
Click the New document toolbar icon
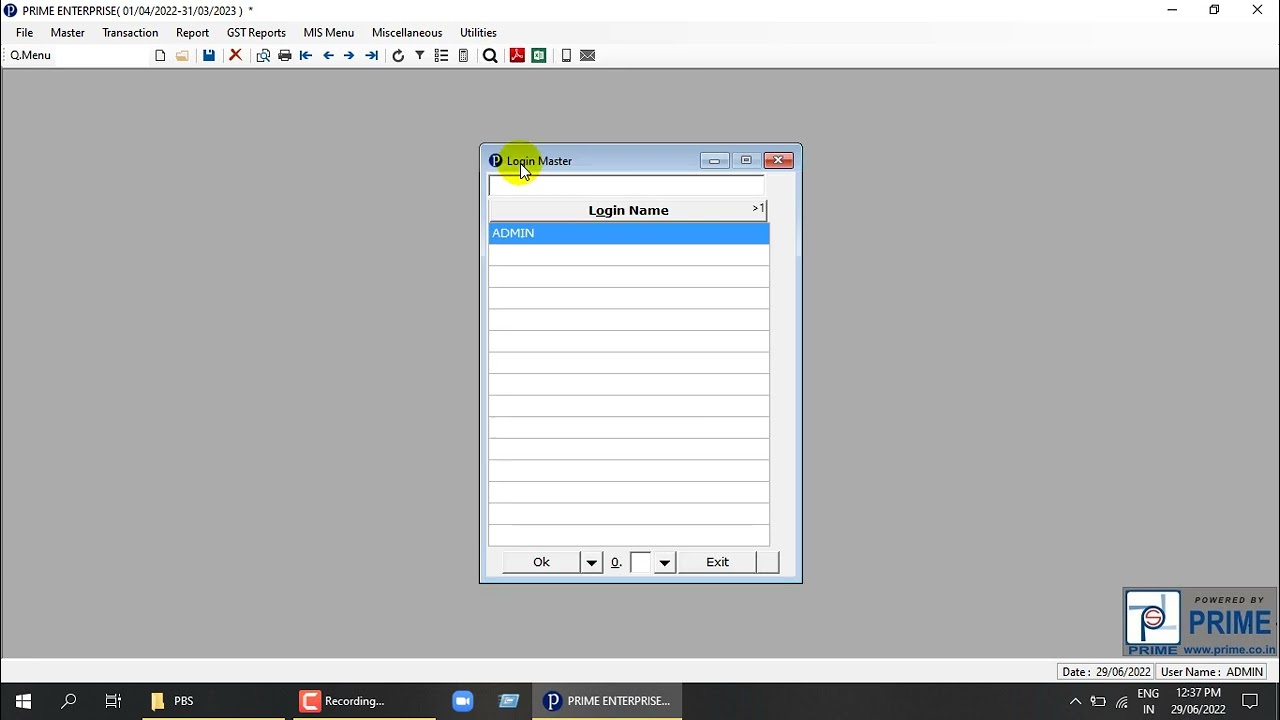[x=160, y=56]
